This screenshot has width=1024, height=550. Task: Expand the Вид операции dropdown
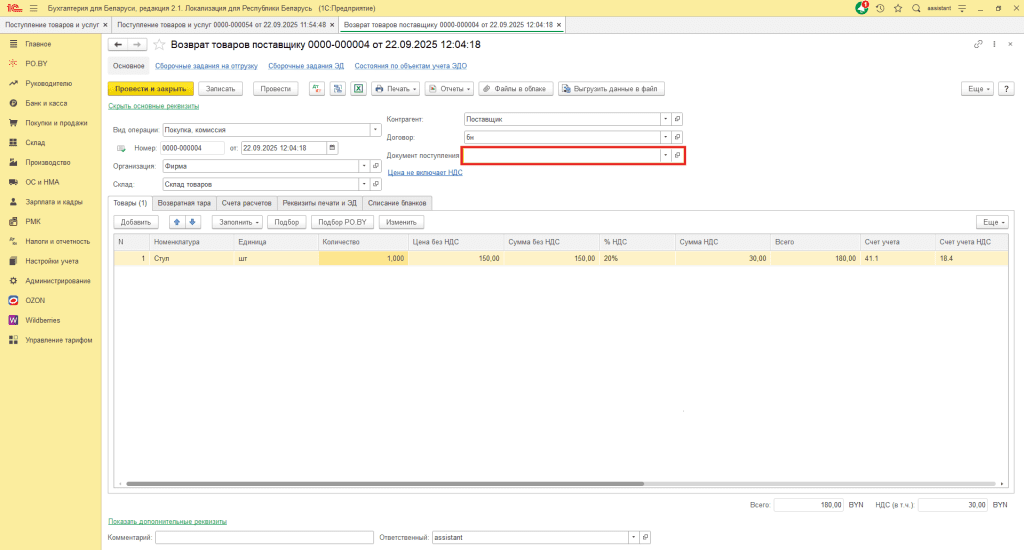pyautogui.click(x=362, y=129)
